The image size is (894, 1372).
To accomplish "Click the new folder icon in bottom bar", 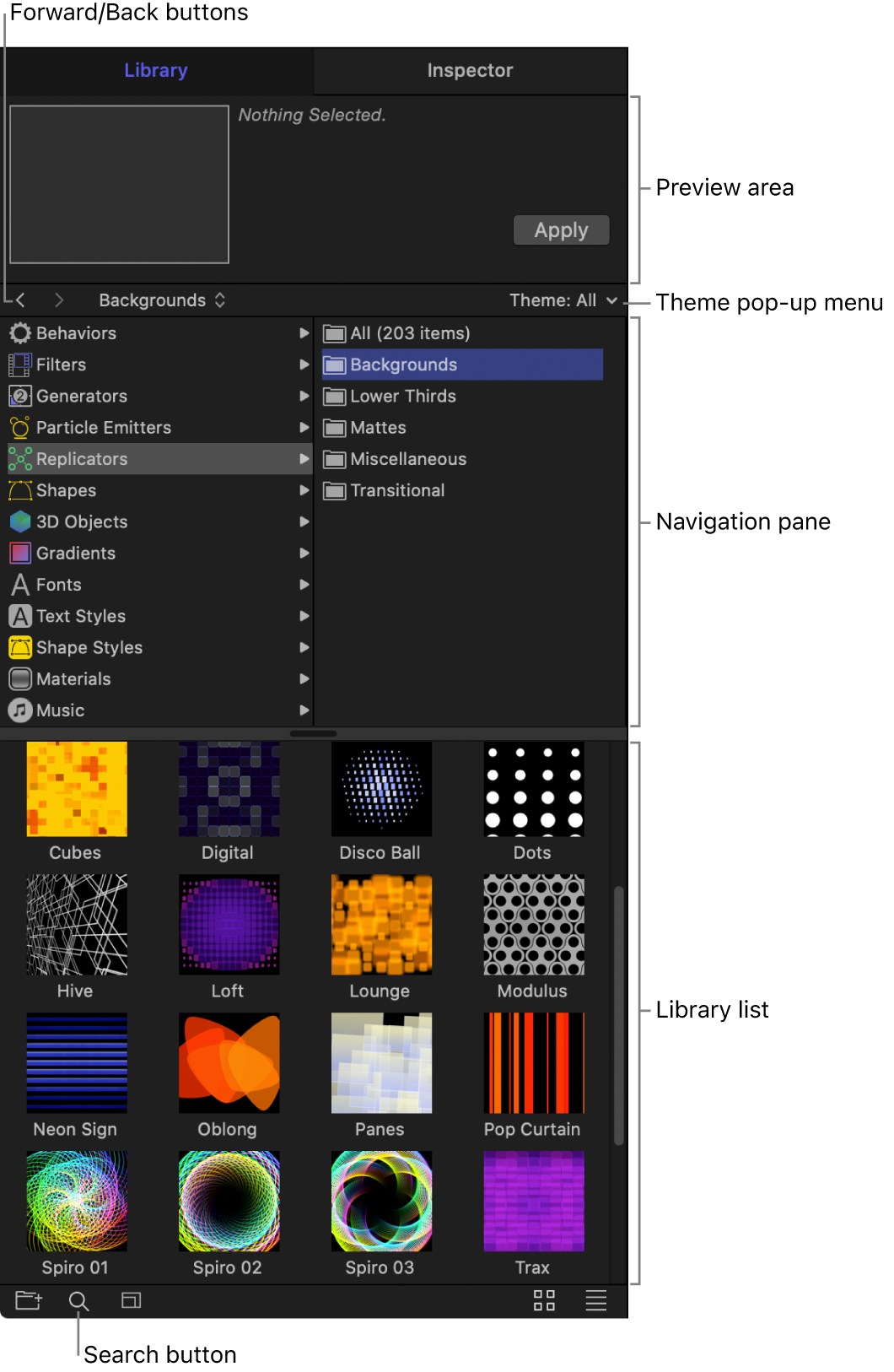I will pos(28,1300).
